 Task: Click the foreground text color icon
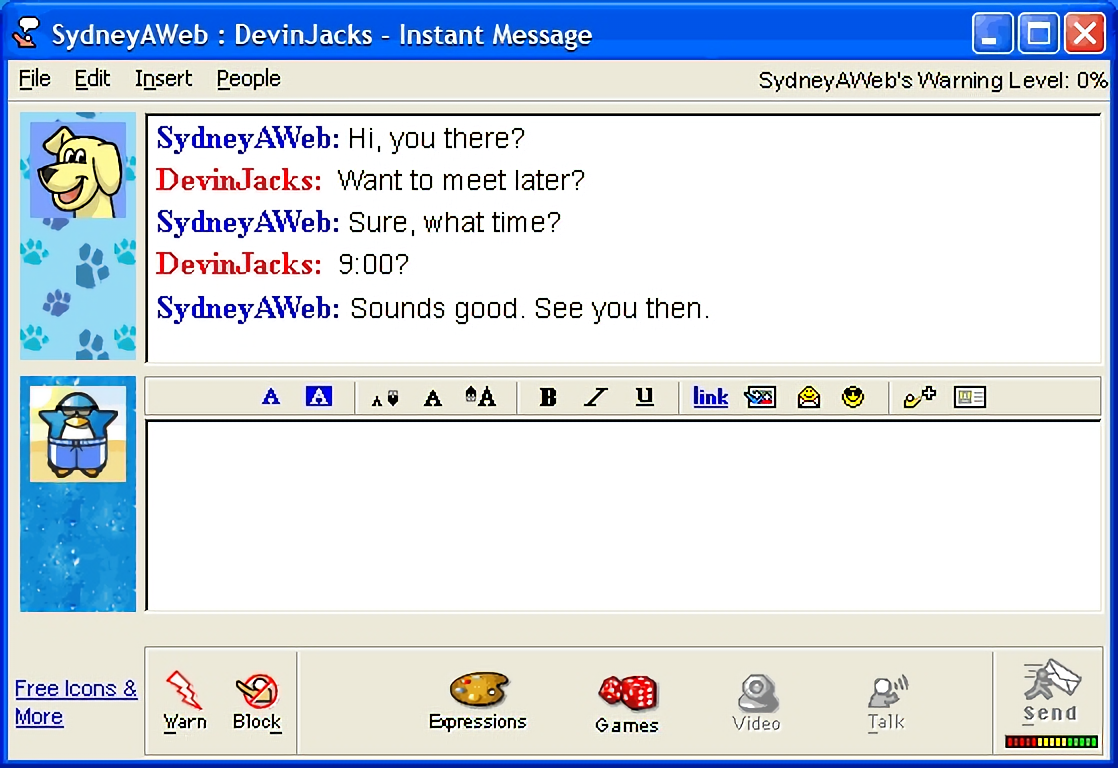271,396
